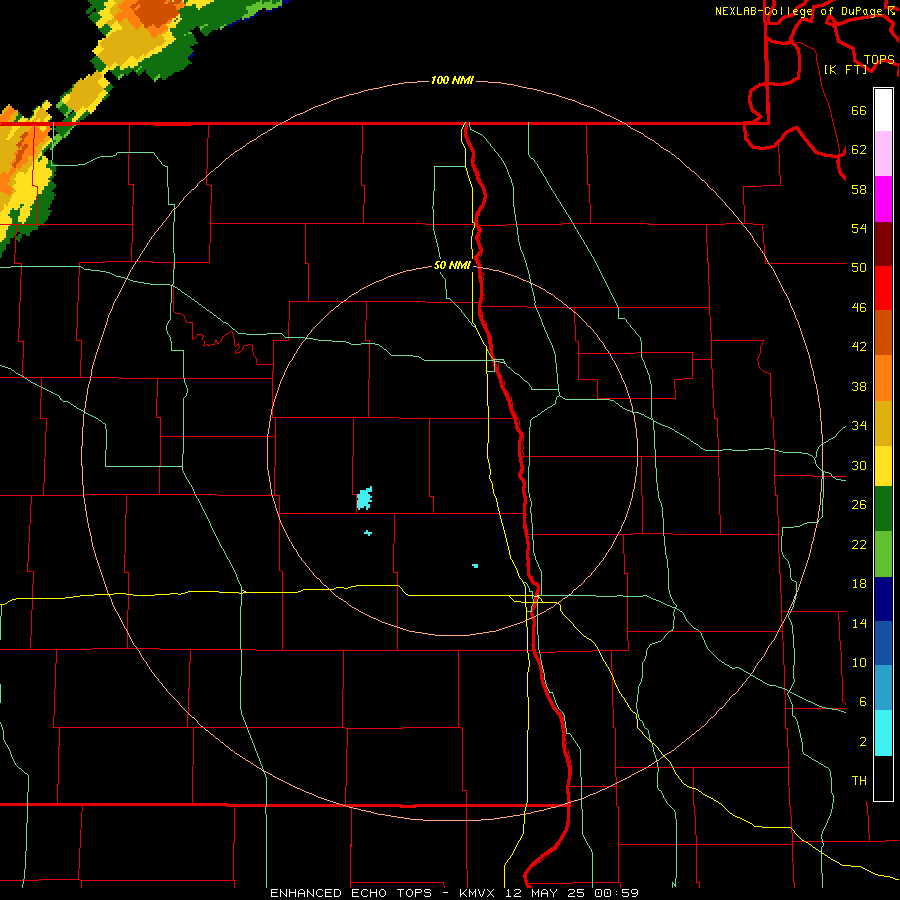Screen dimensions: 900x900
Task: Click the legend value 42
Action: point(859,347)
